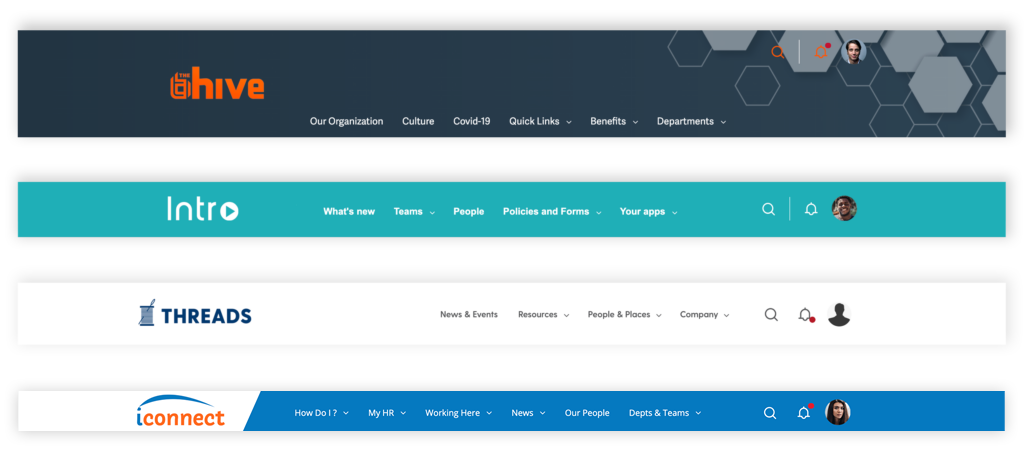
Task: Open user avatar in Hive header
Action: pyautogui.click(x=854, y=52)
